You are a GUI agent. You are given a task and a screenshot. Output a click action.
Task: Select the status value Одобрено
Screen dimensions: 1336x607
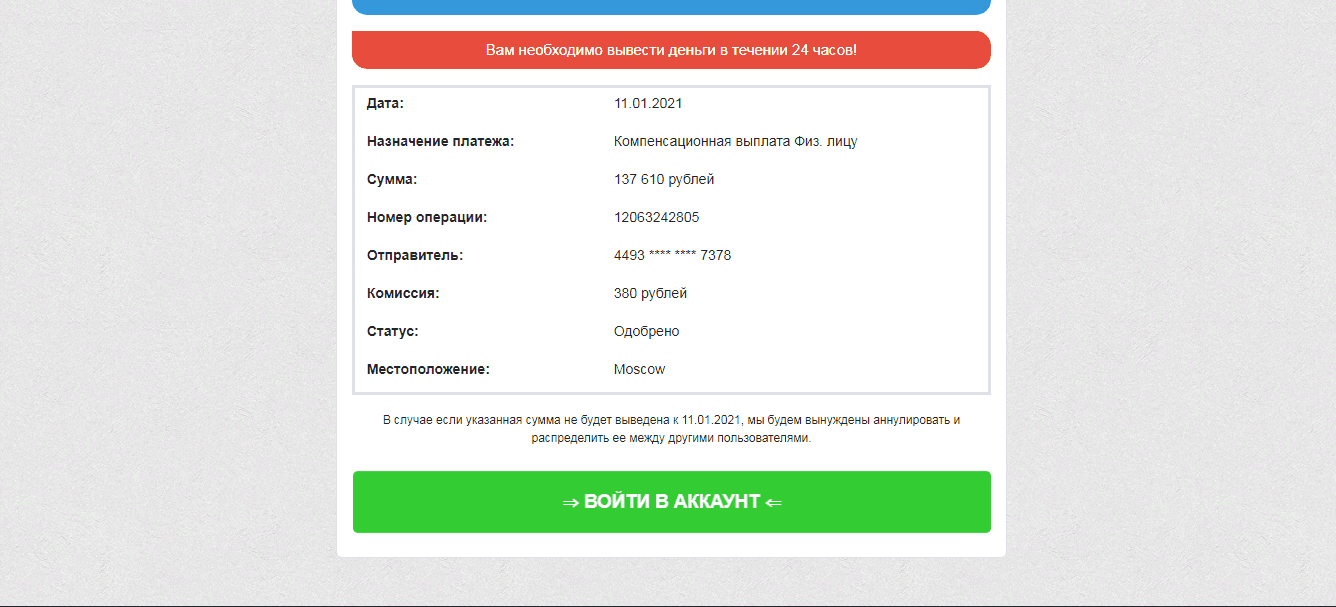[x=646, y=332]
